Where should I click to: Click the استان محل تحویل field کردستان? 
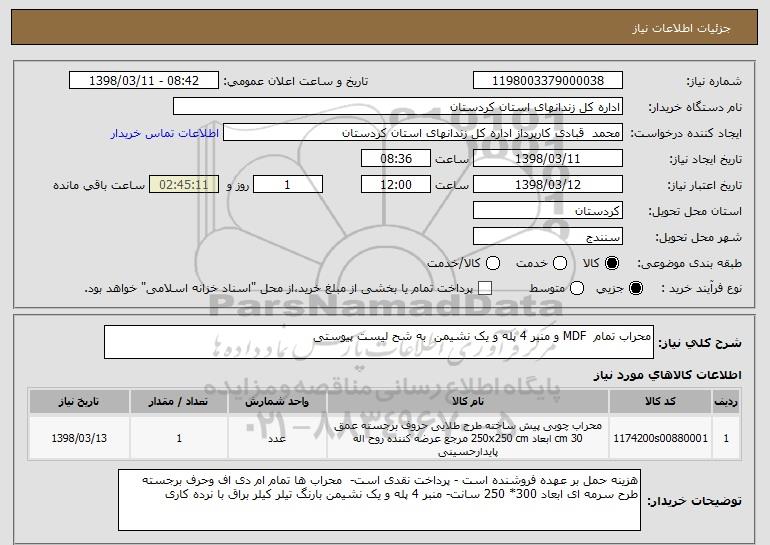pos(548,211)
